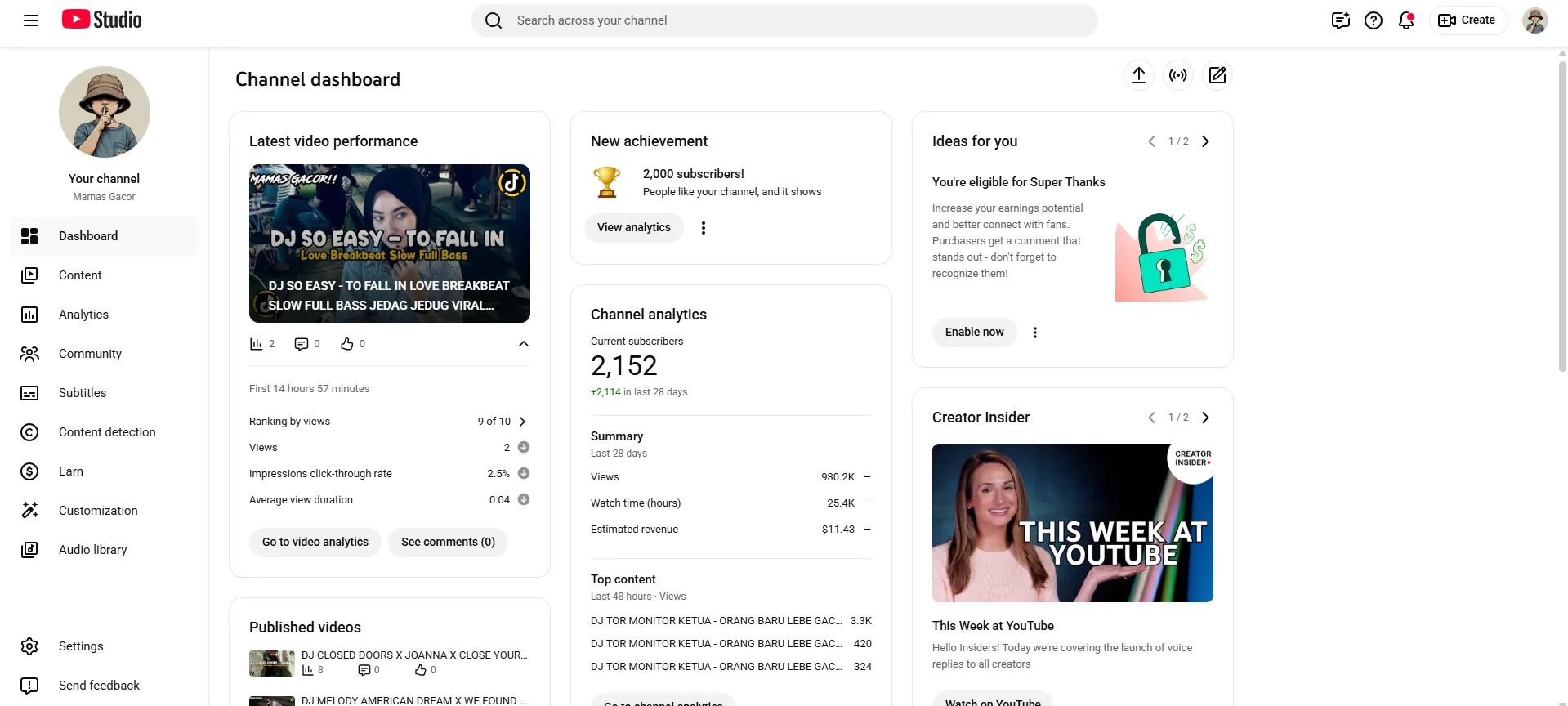The image size is (1568, 706).
Task: Click the down indicator next to Views 2
Action: 524,447
